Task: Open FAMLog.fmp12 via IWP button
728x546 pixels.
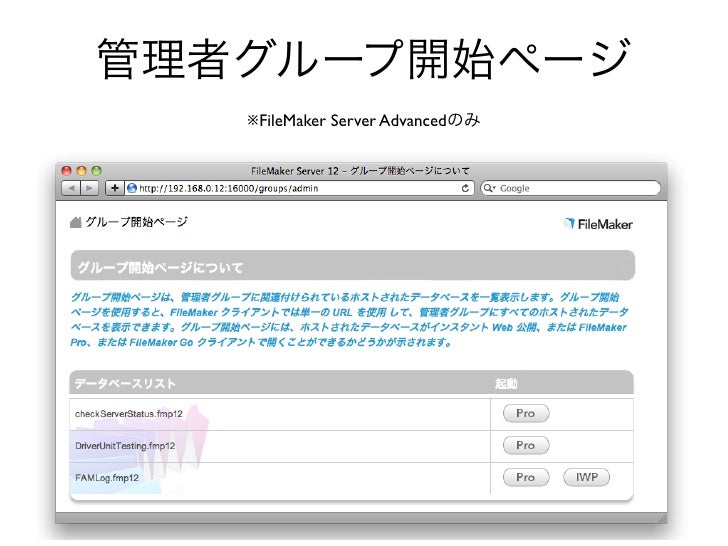Action: (x=586, y=477)
